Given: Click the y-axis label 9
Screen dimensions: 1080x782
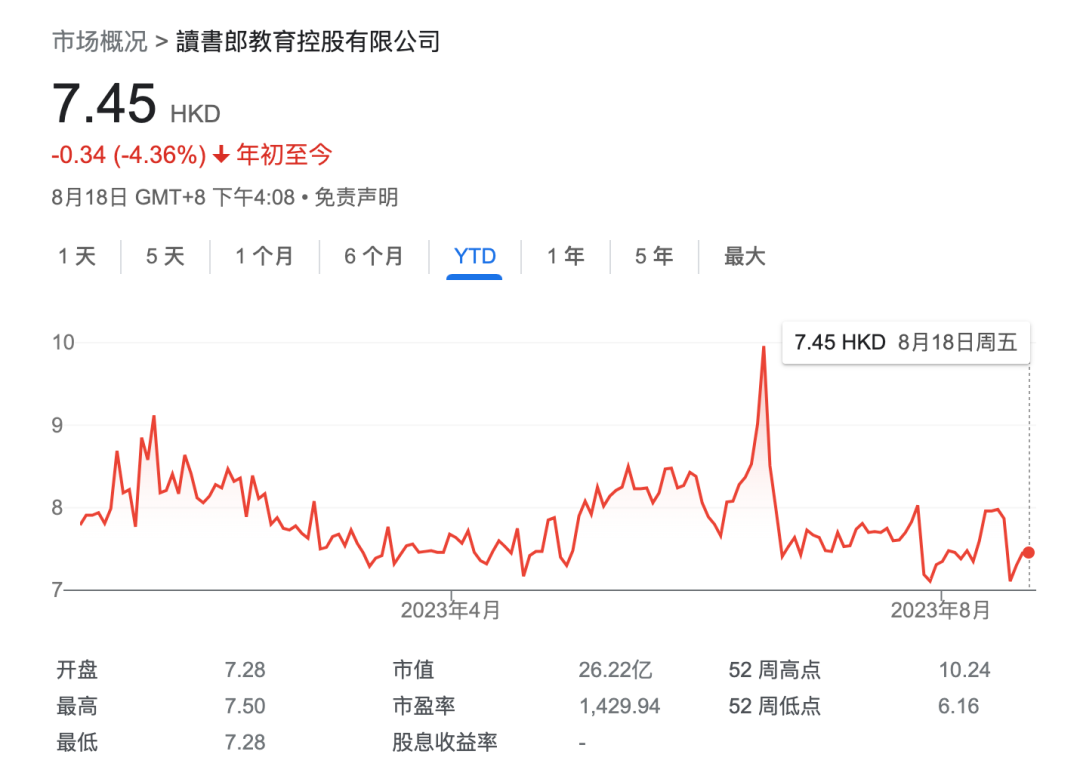Looking at the screenshot, I should (58, 425).
